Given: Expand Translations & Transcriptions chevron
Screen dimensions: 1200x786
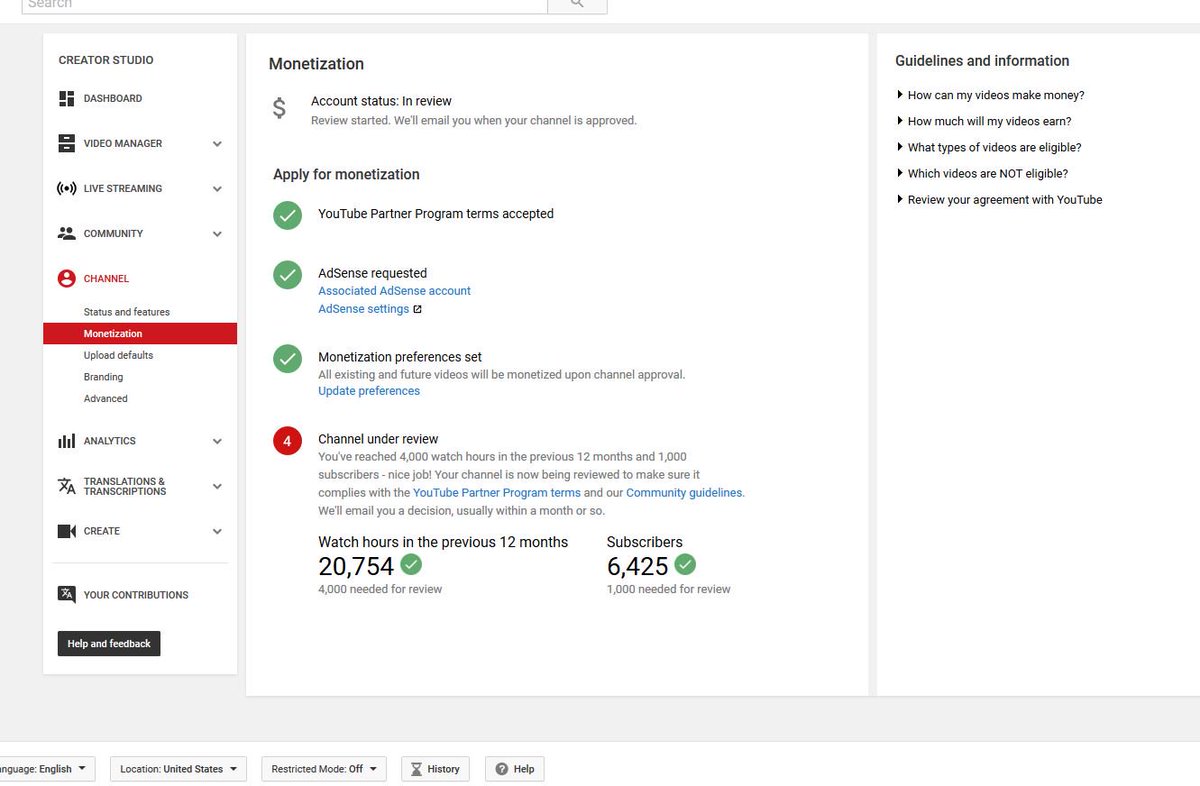Looking at the screenshot, I should point(217,487).
